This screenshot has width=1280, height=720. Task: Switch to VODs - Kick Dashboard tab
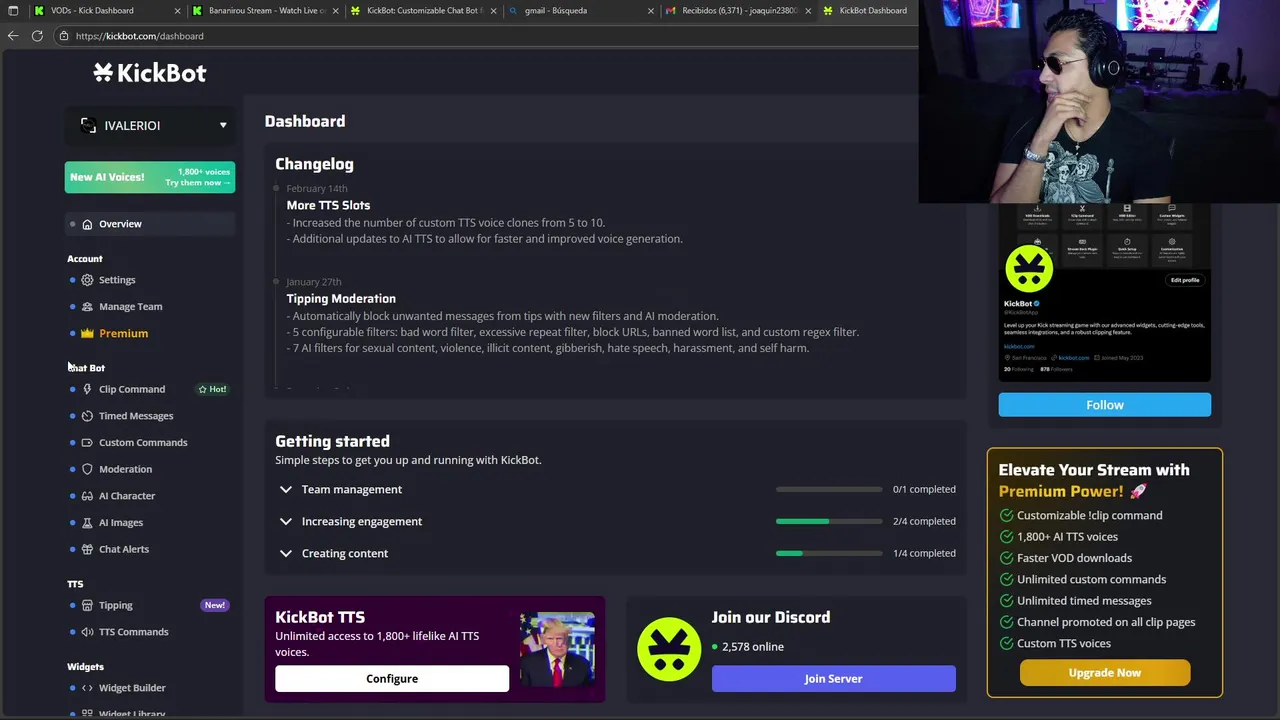(x=107, y=11)
